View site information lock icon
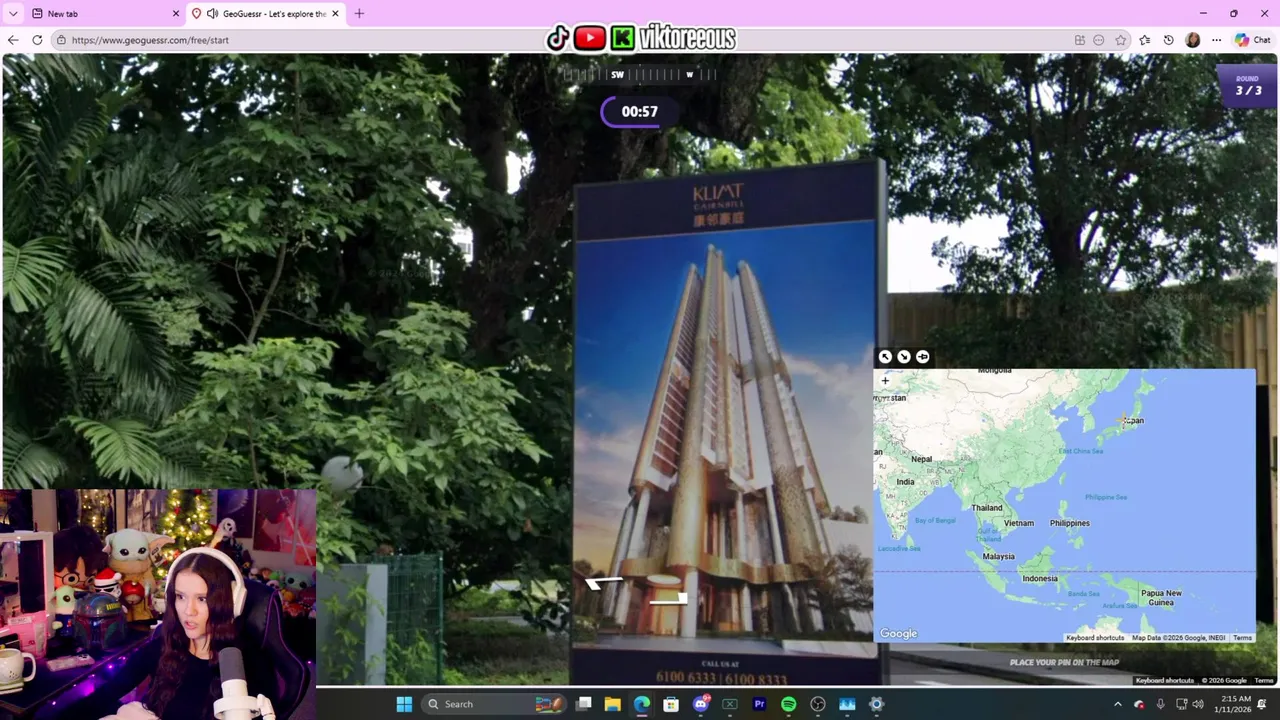The height and width of the screenshot is (720, 1280). coord(61,40)
